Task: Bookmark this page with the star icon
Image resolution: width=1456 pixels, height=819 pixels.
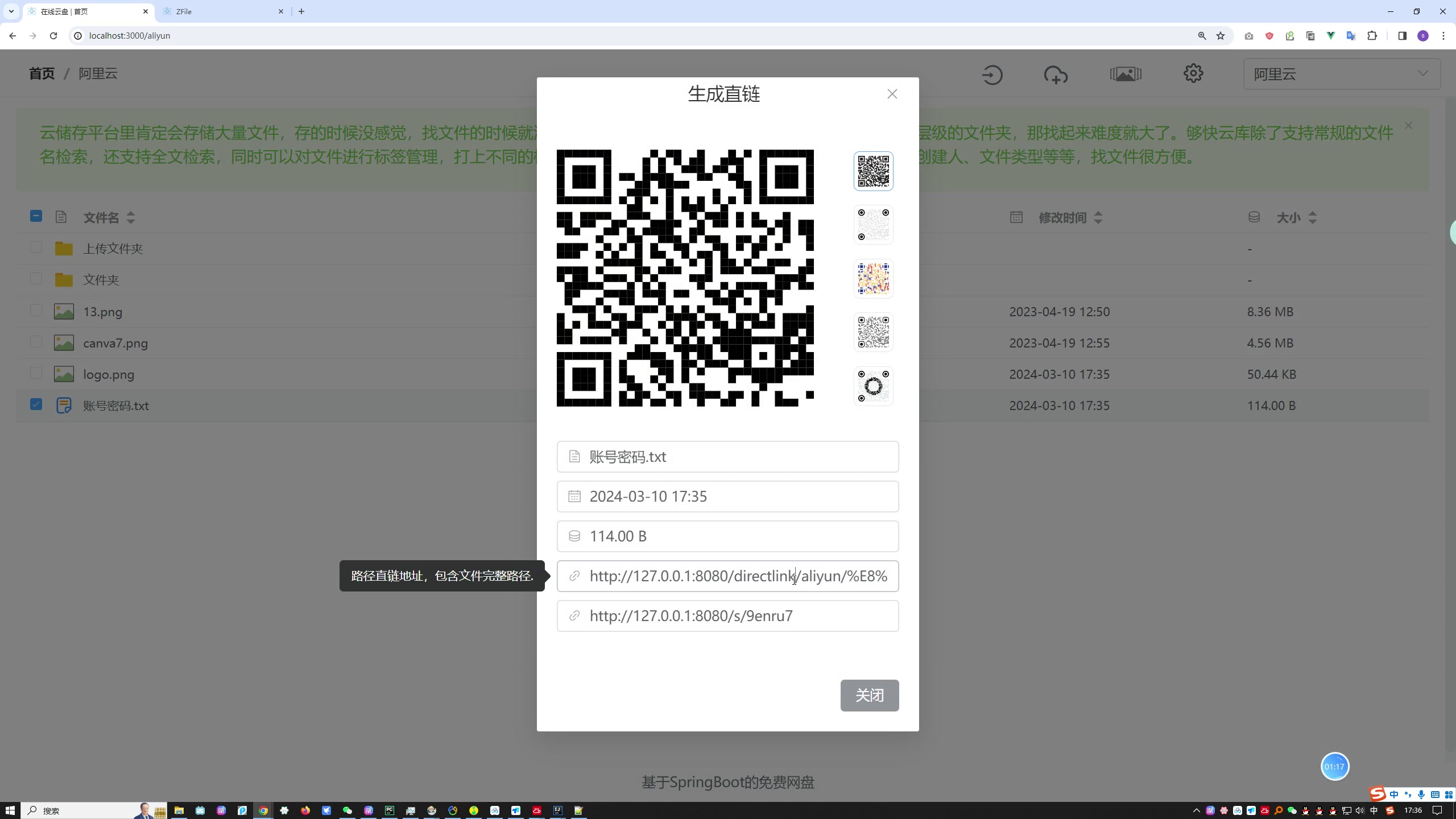Action: point(1221,36)
